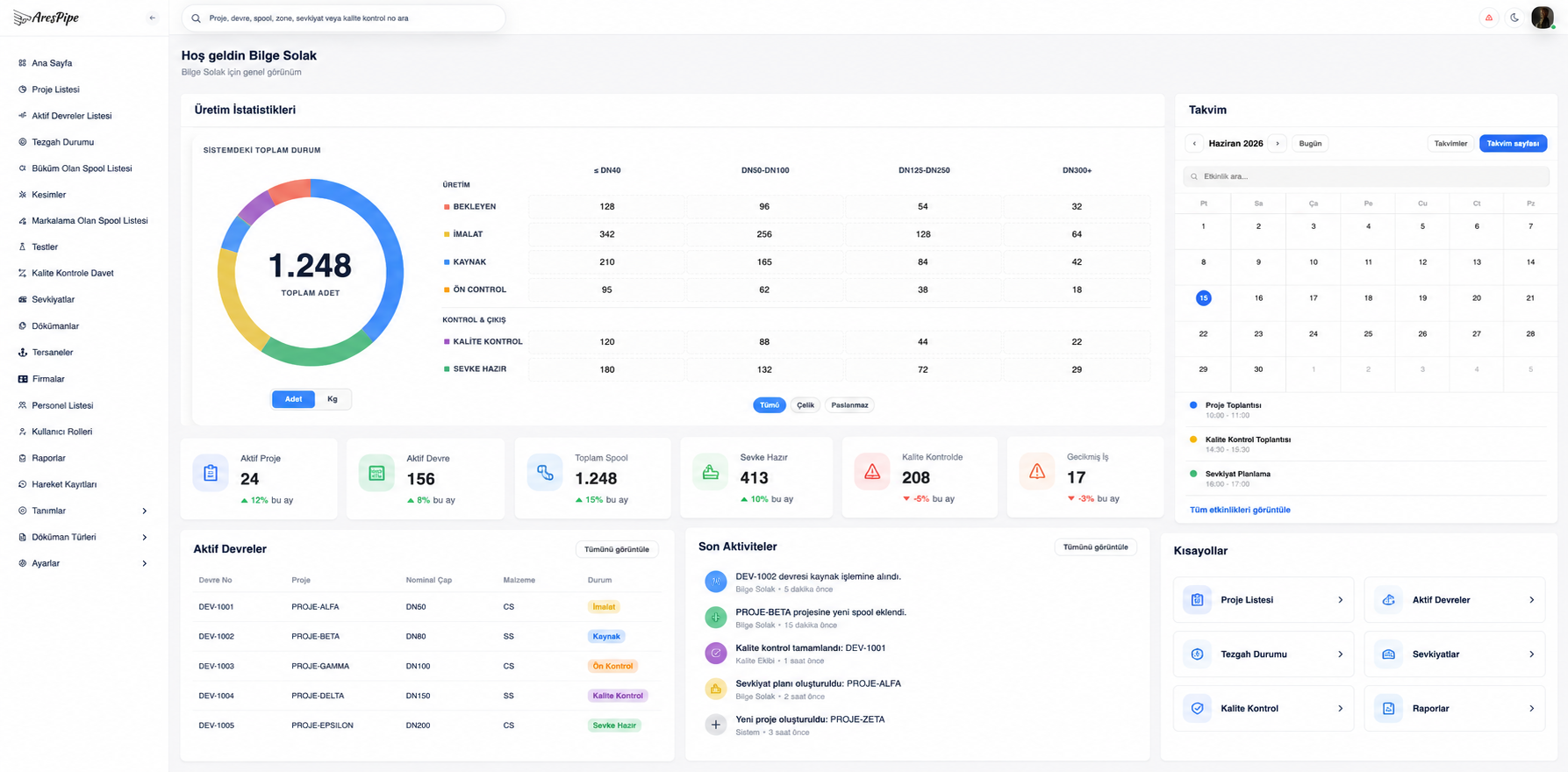Click the Aktif Proje clipboard icon
The height and width of the screenshot is (772, 1568).
point(211,473)
